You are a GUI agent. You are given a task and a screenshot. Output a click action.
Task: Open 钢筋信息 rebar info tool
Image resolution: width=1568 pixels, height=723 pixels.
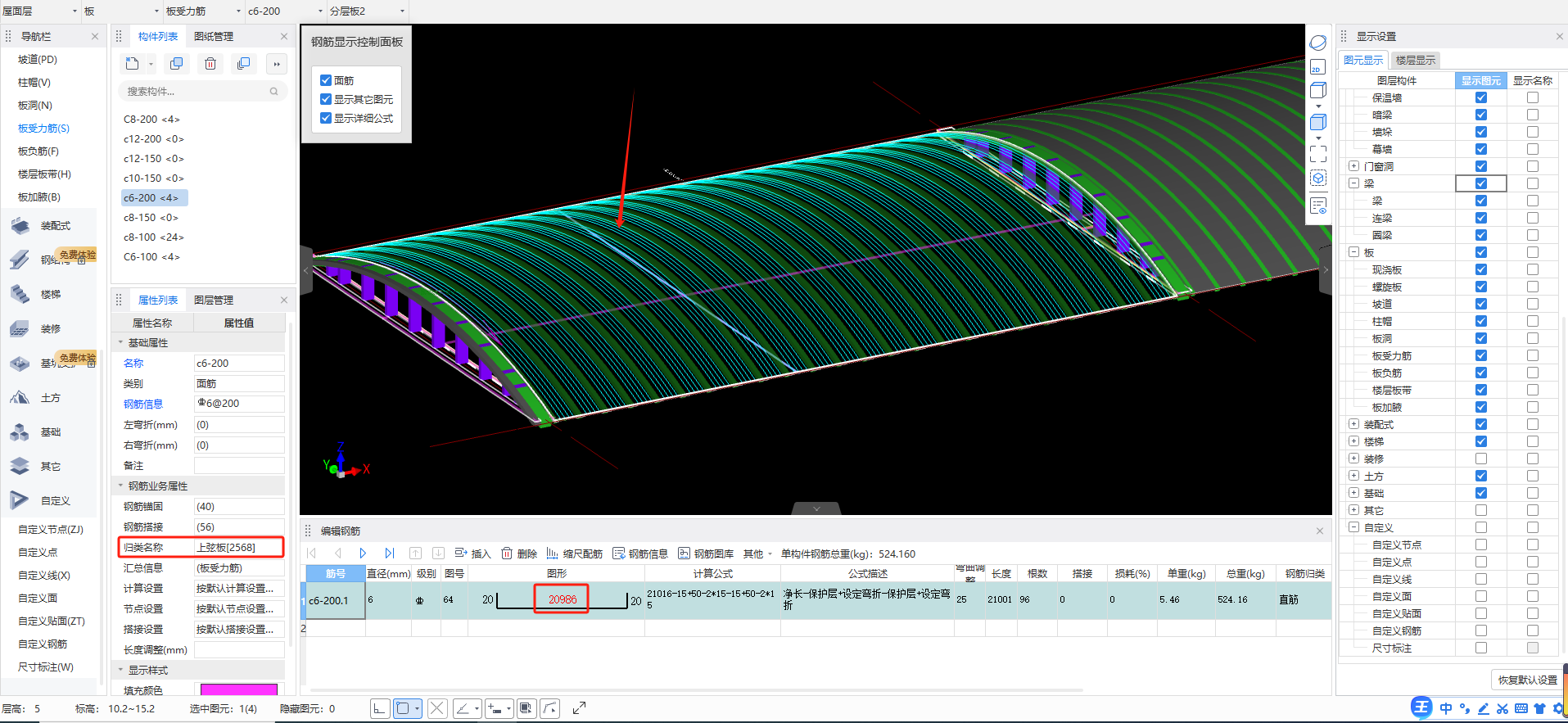click(x=640, y=554)
